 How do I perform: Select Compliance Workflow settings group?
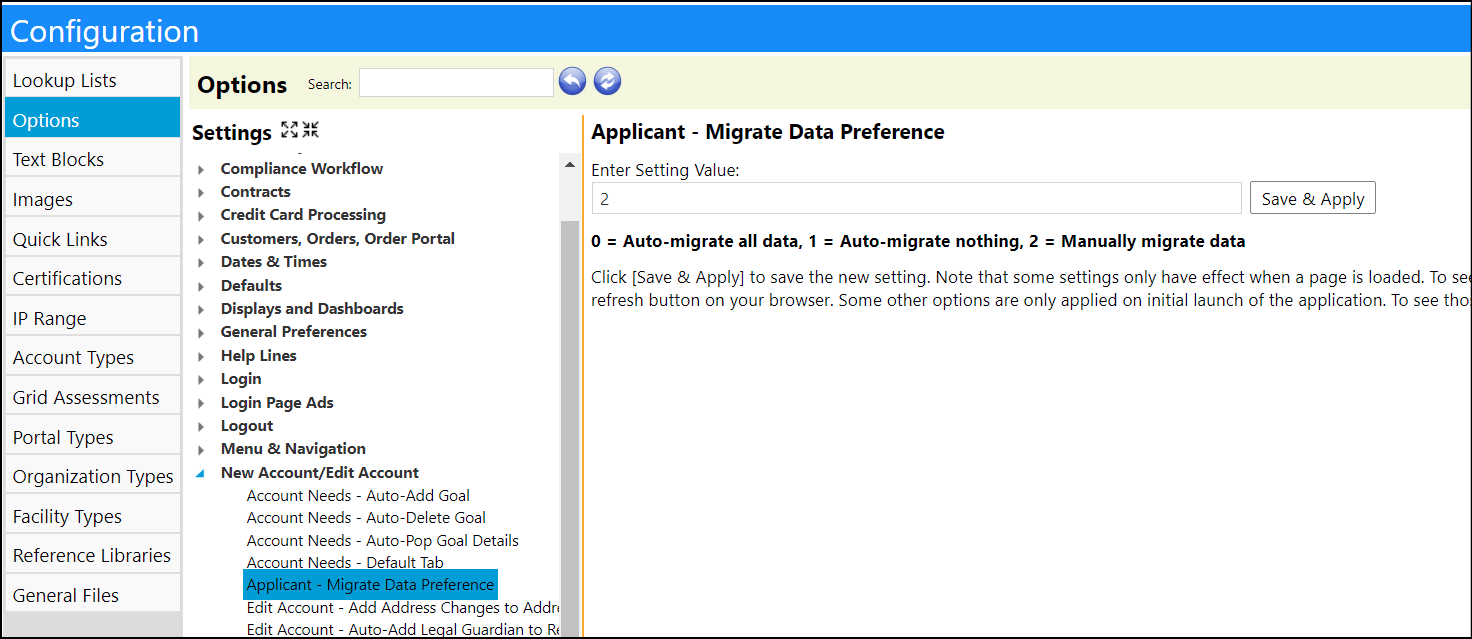[x=302, y=168]
